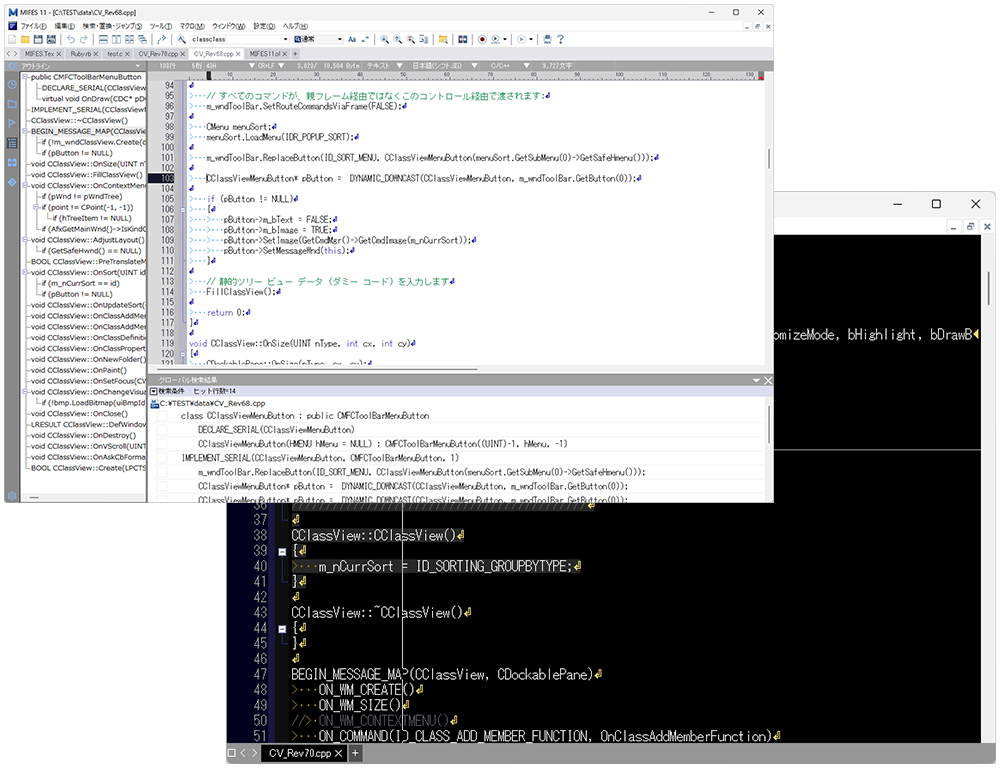Check the box beside DECLARE_SERIAL search result
Screen dimensions: 1000x768
tap(162, 429)
